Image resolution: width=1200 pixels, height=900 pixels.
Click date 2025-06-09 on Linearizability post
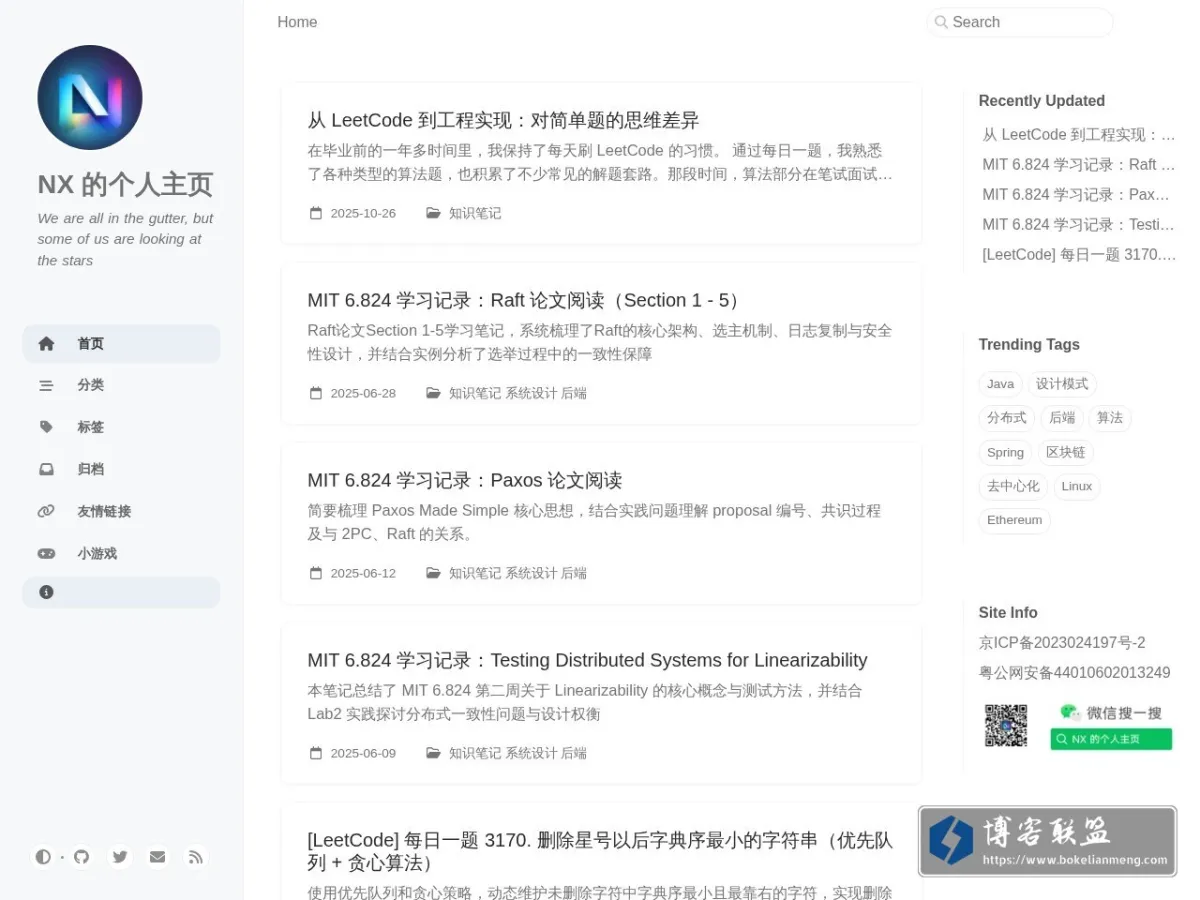click(363, 753)
